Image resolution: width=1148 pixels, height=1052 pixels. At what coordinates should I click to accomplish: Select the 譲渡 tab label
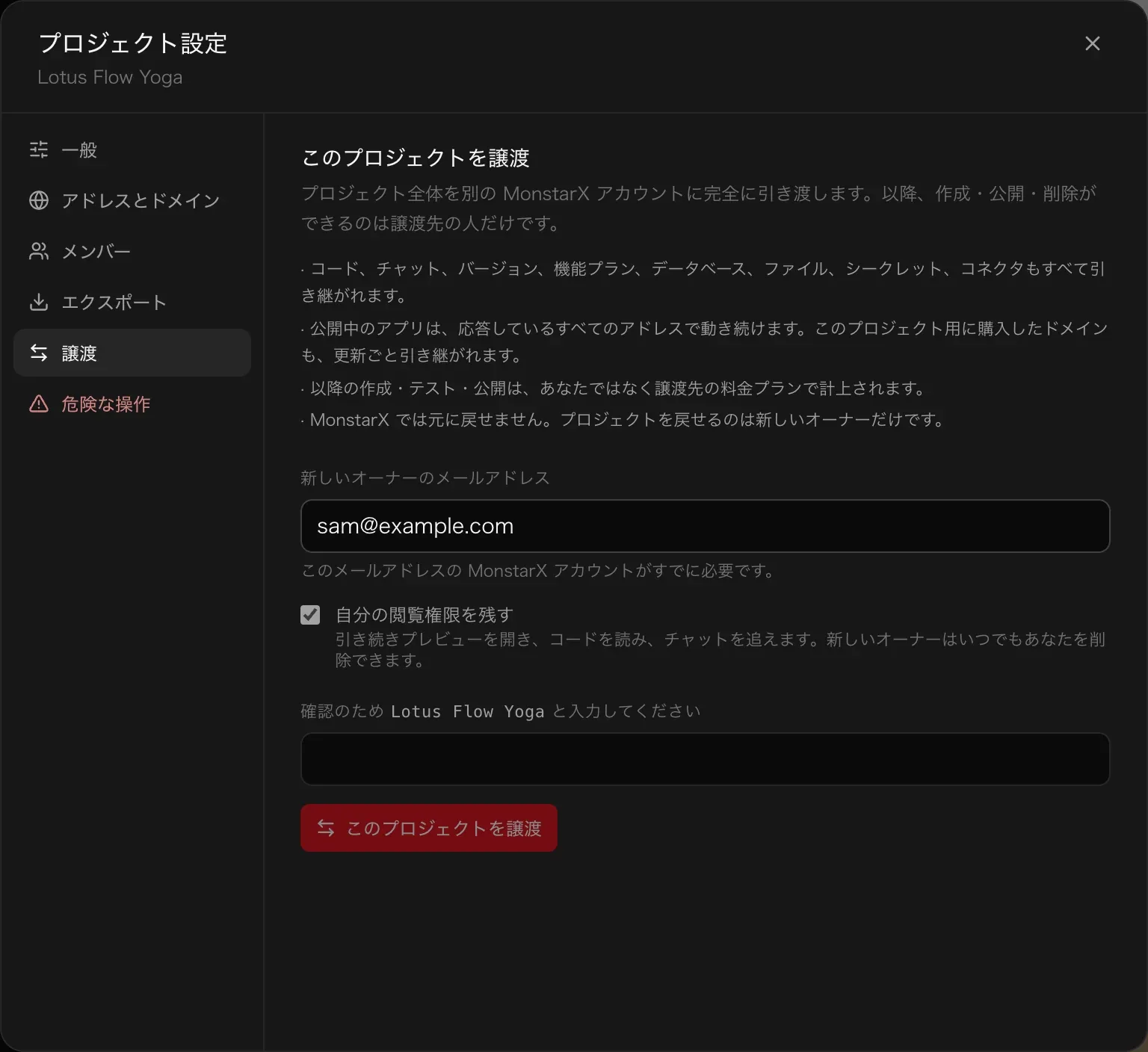coord(79,353)
